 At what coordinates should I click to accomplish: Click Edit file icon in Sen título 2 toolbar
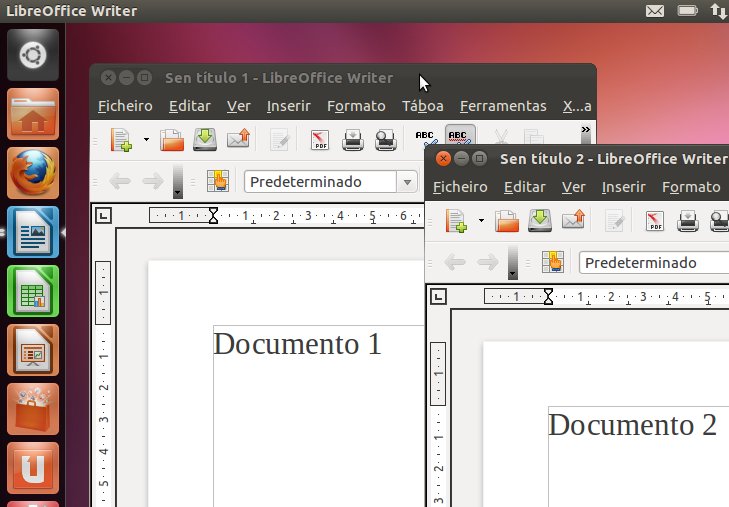tap(614, 221)
